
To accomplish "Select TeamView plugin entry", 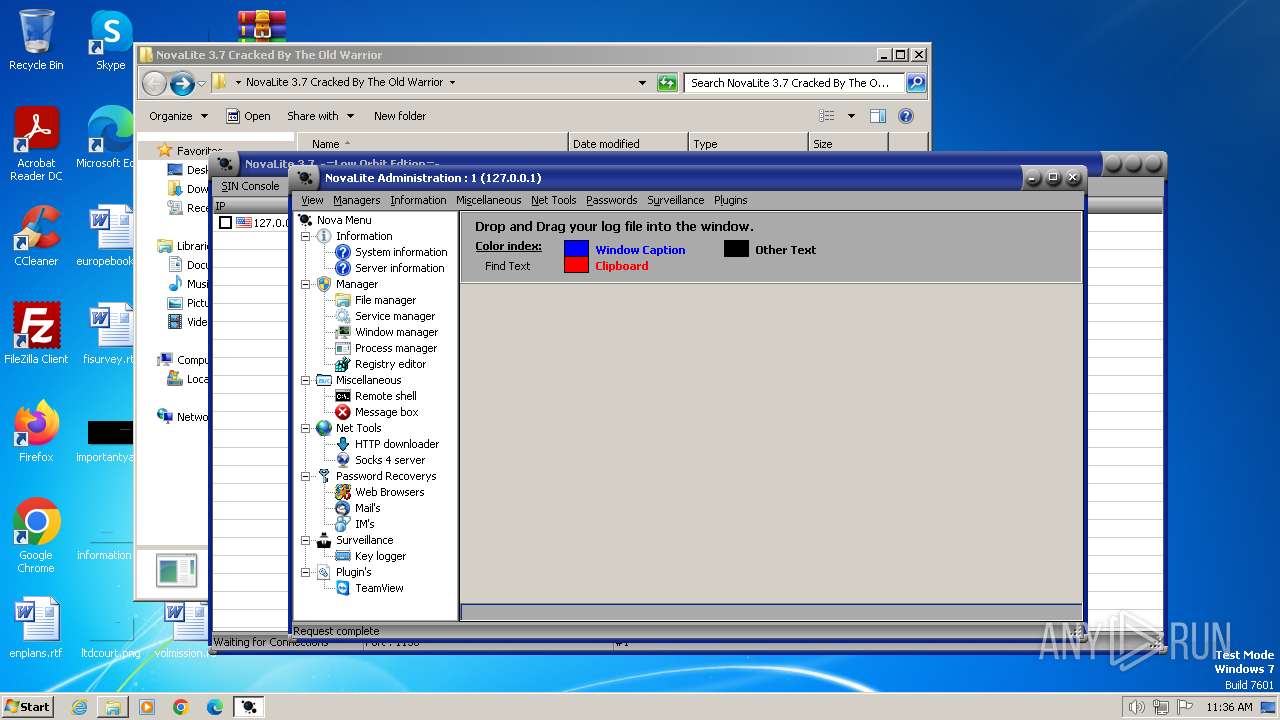I will (379, 588).
